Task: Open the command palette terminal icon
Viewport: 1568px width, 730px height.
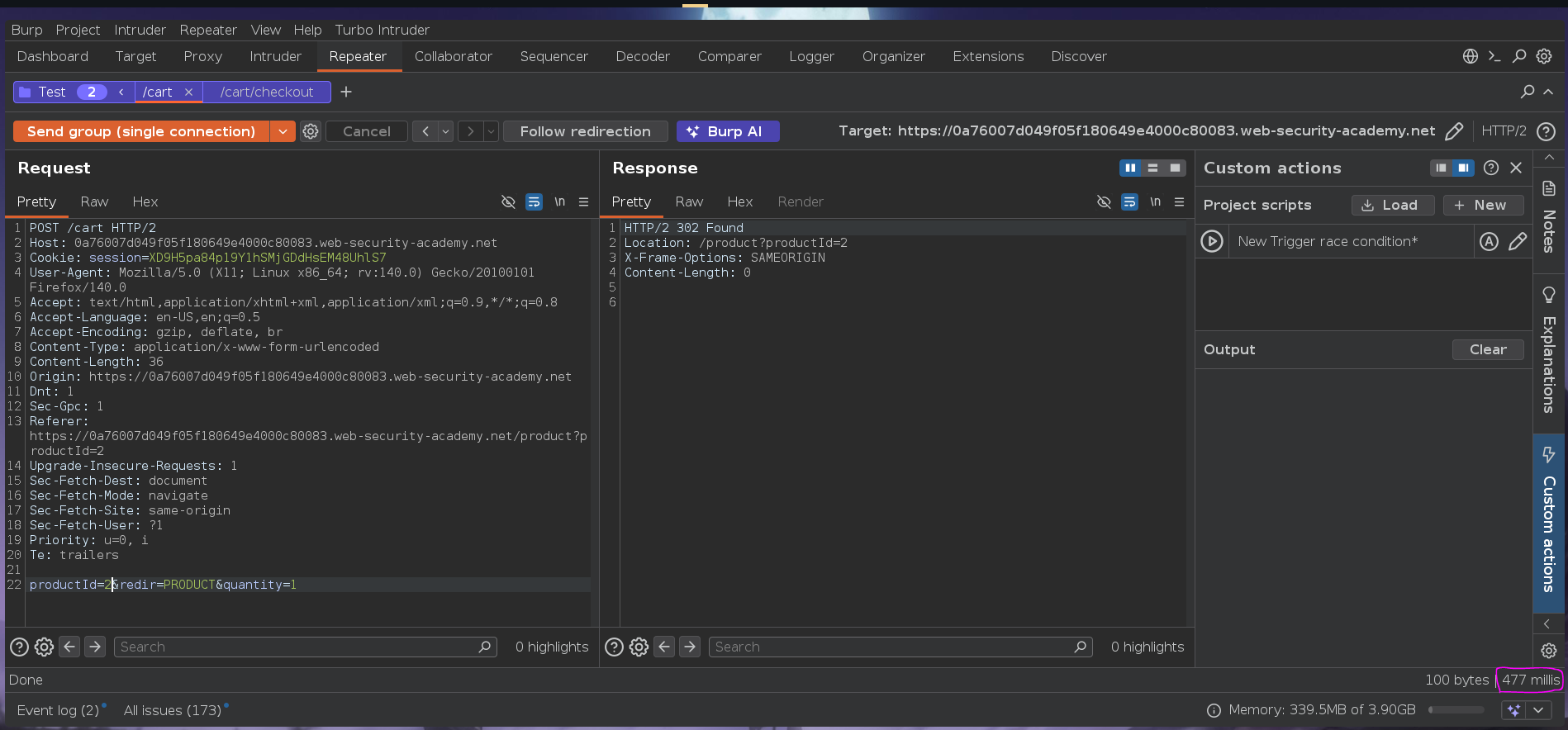Action: (x=1494, y=56)
